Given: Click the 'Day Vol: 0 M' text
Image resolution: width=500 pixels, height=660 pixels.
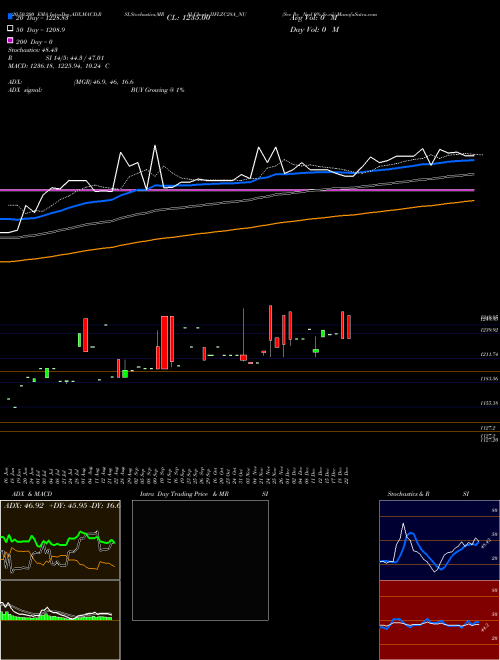Looking at the screenshot, I should pyautogui.click(x=314, y=29).
